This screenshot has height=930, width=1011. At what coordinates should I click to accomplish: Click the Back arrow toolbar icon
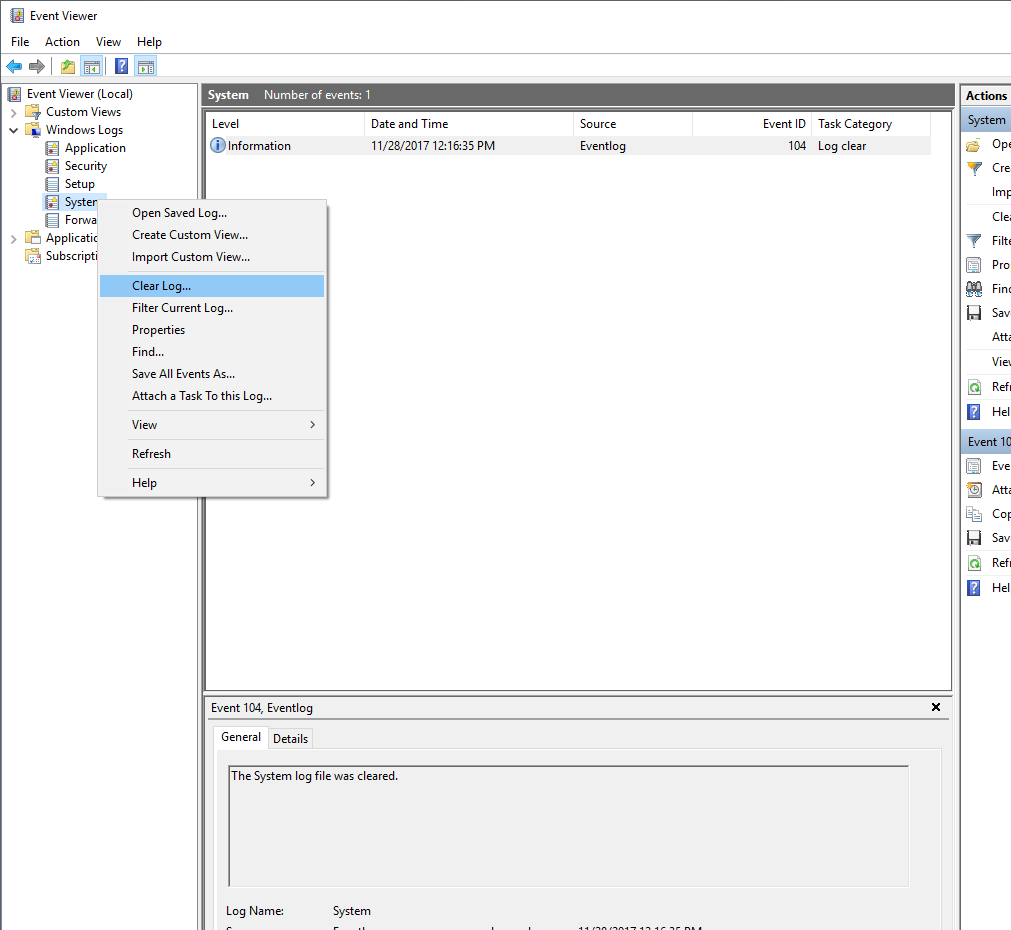tap(14, 66)
